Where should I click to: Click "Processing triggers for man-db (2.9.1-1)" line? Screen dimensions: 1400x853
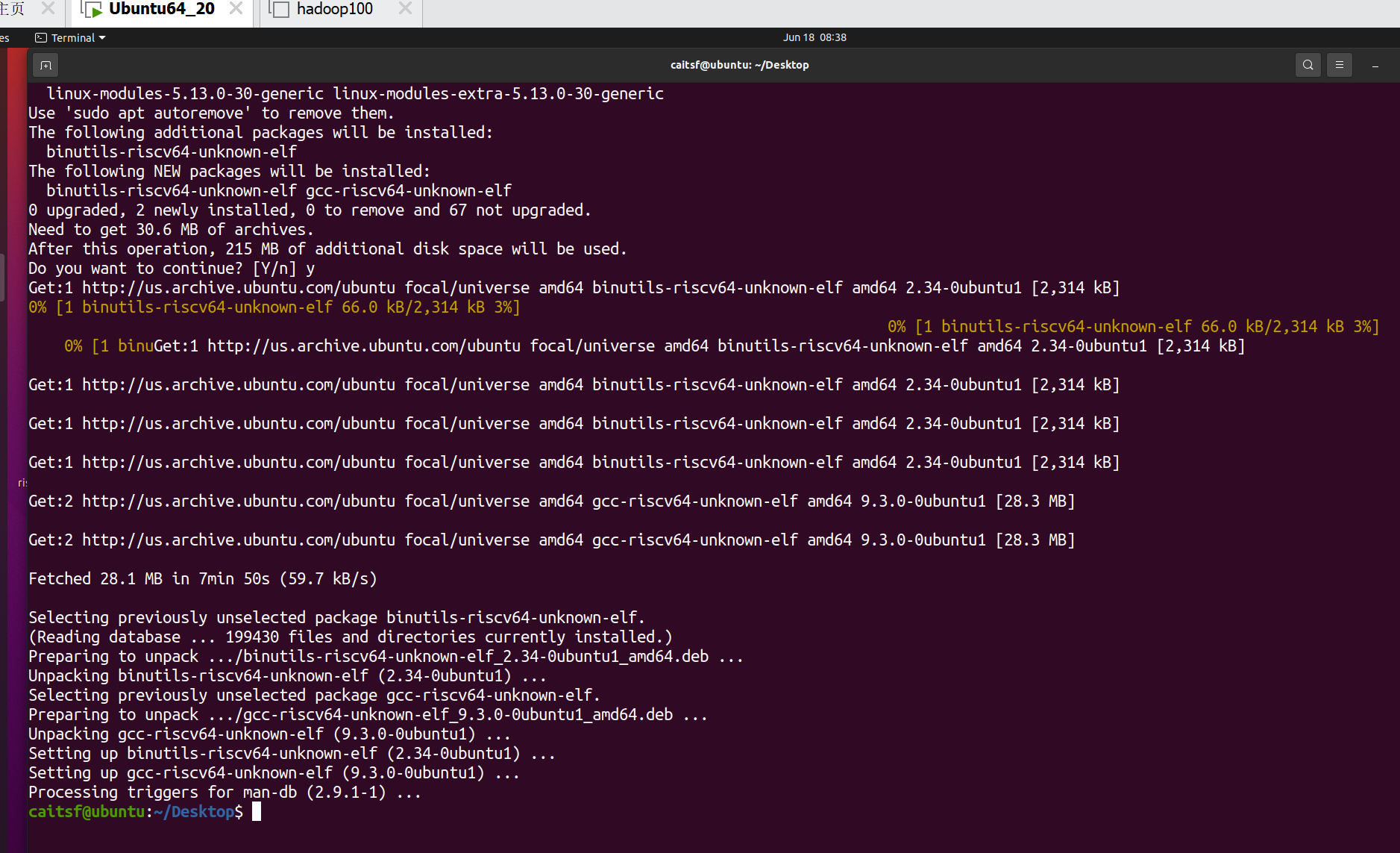[x=225, y=792]
